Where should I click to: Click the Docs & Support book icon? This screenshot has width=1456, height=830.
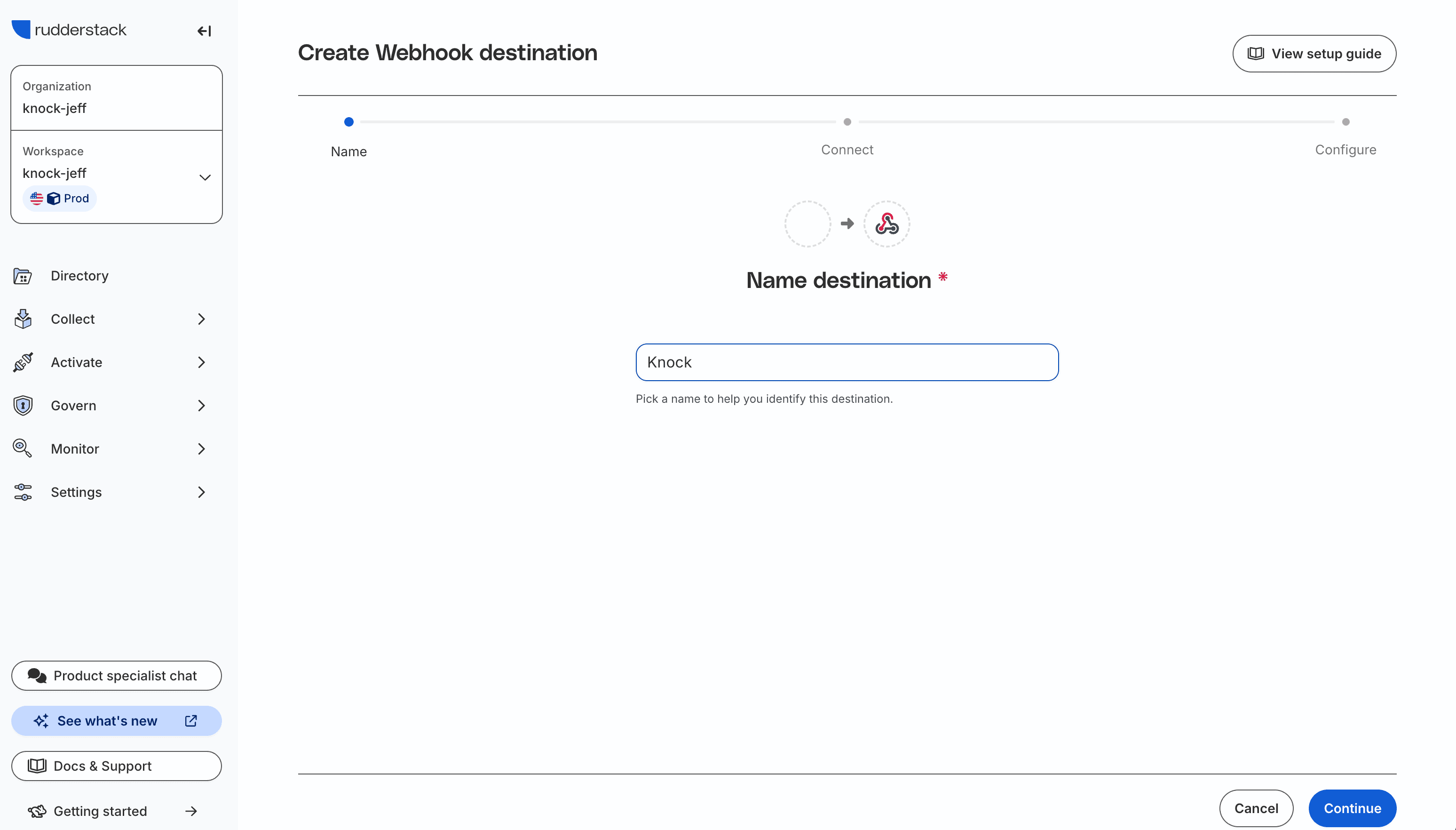click(x=37, y=766)
